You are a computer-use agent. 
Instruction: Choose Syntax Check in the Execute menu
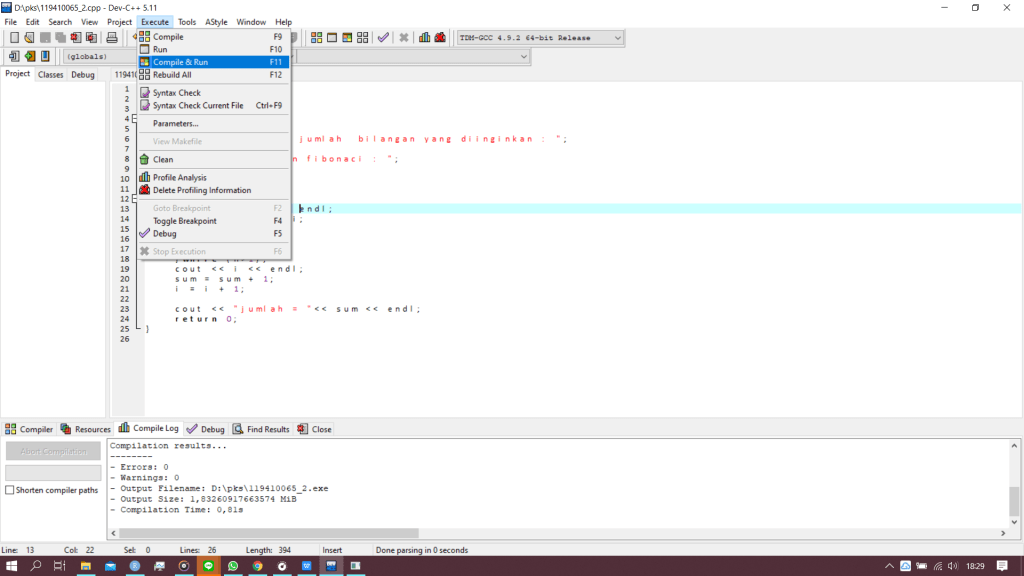pyautogui.click(x=177, y=93)
